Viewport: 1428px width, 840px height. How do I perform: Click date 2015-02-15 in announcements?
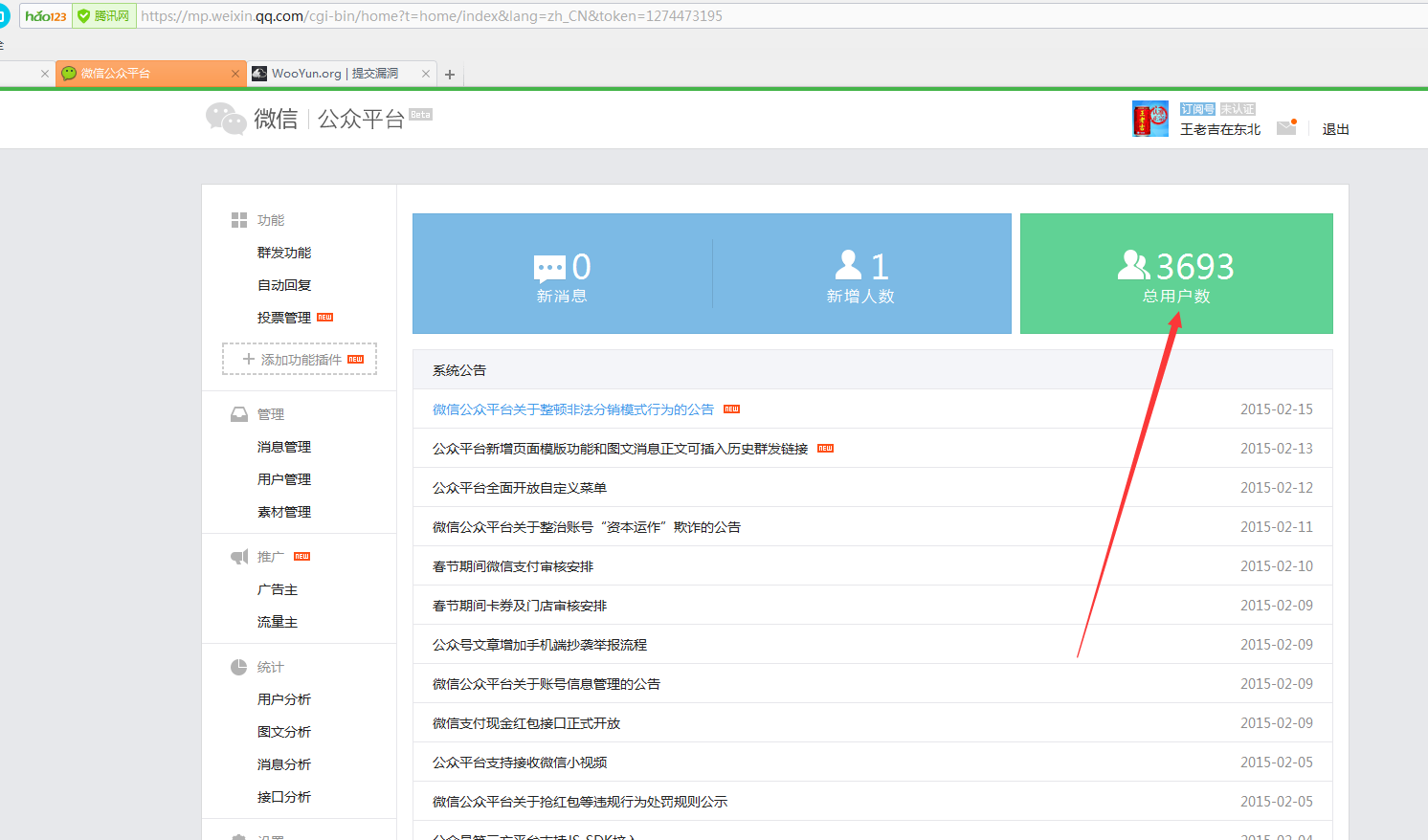click(1277, 409)
